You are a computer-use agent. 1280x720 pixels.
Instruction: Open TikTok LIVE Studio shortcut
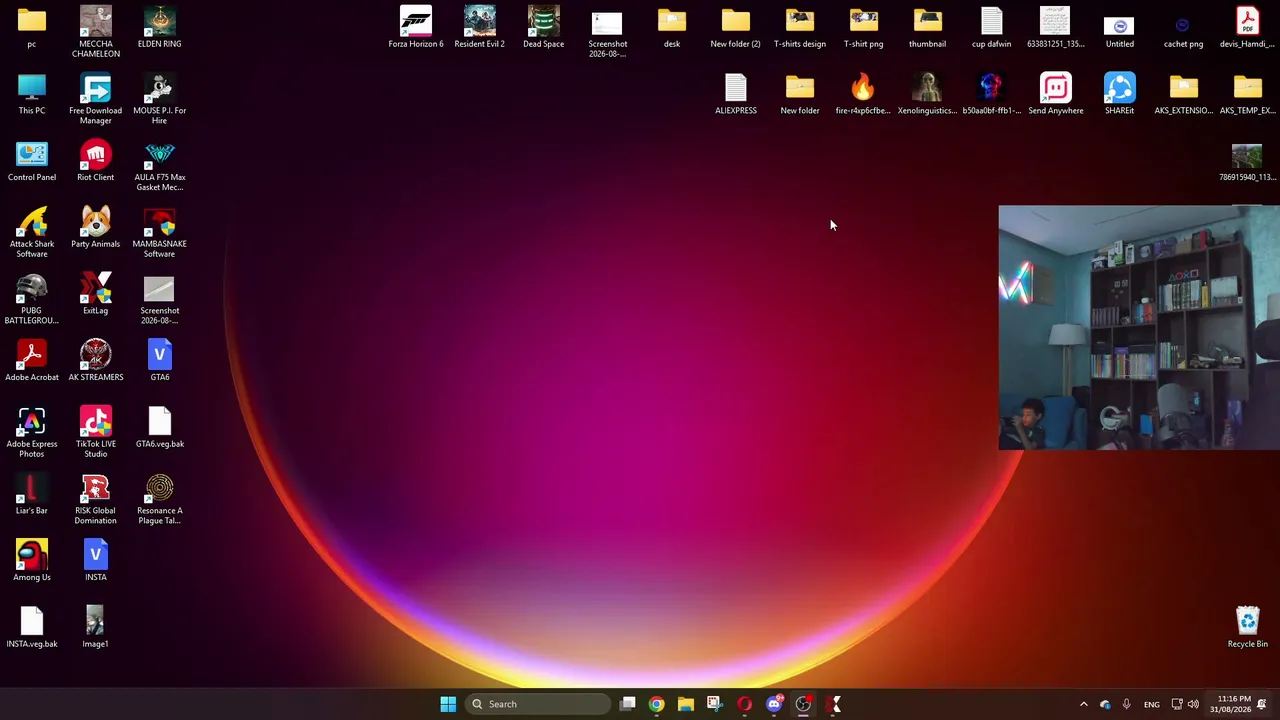coord(96,432)
